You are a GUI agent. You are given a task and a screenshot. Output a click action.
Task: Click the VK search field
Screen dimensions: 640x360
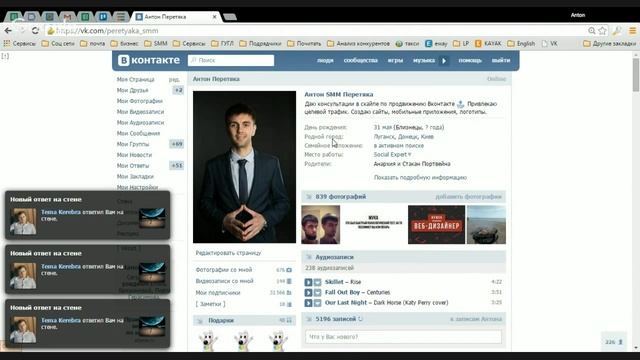point(231,60)
